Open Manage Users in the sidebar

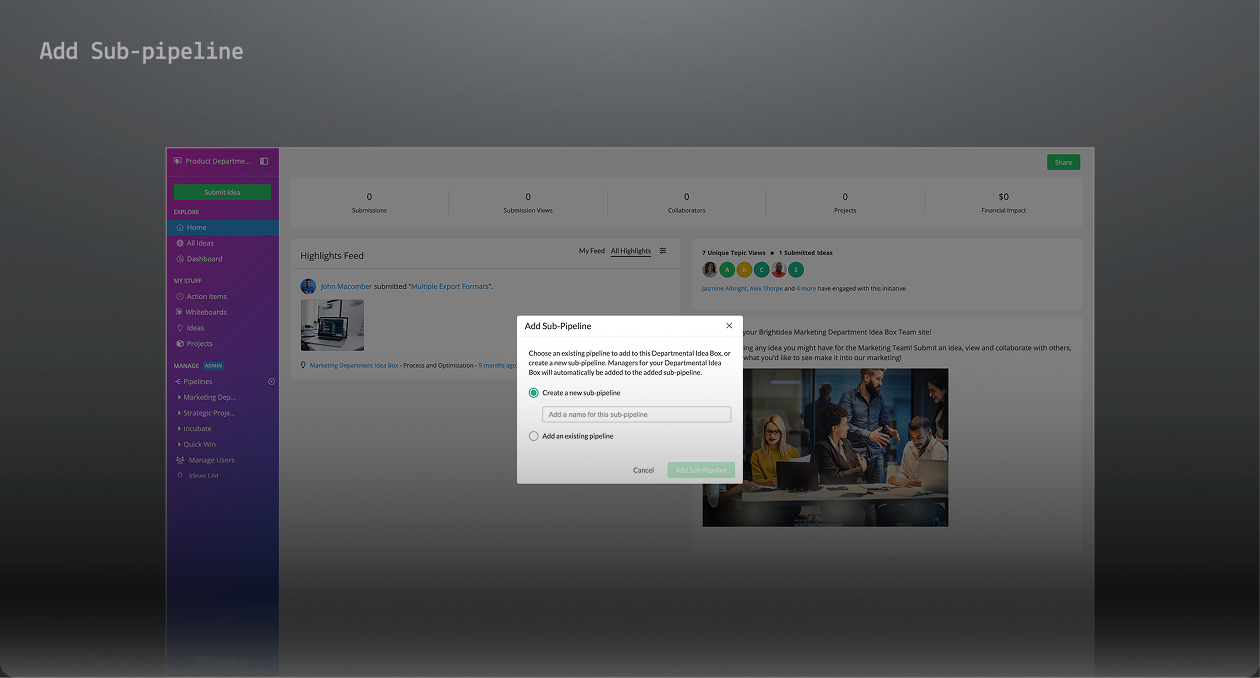(x=212, y=460)
